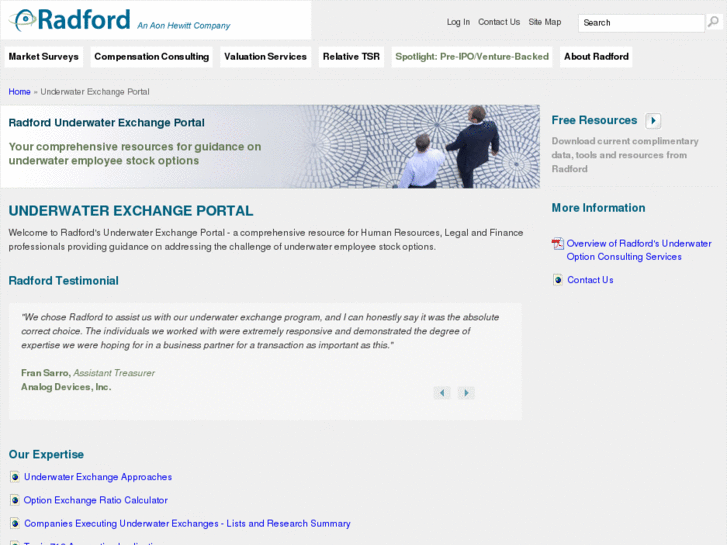The height and width of the screenshot is (545, 727).
Task: Open Spotlight: Pre-IPO/Venture-Backed menu
Action: (x=472, y=57)
